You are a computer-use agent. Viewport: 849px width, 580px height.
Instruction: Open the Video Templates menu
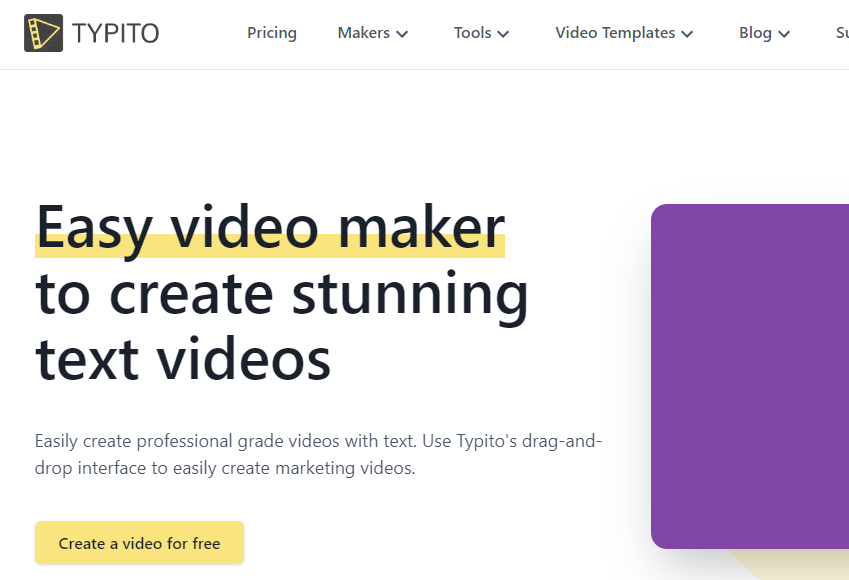coord(615,33)
